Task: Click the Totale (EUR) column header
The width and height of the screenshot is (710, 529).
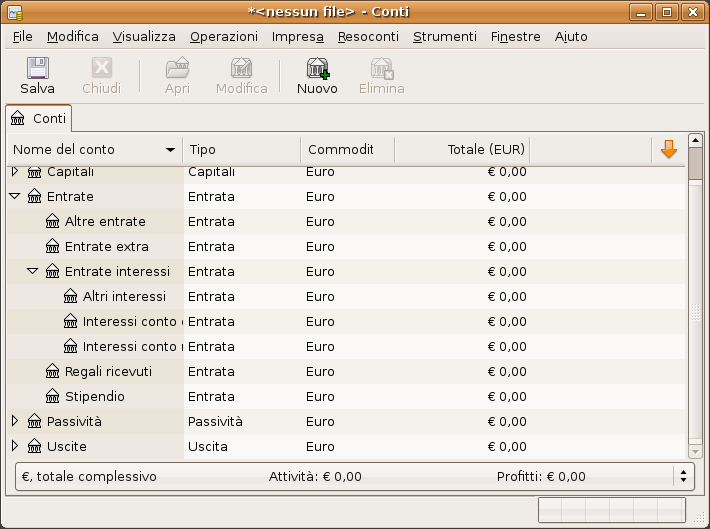Action: pyautogui.click(x=462, y=150)
